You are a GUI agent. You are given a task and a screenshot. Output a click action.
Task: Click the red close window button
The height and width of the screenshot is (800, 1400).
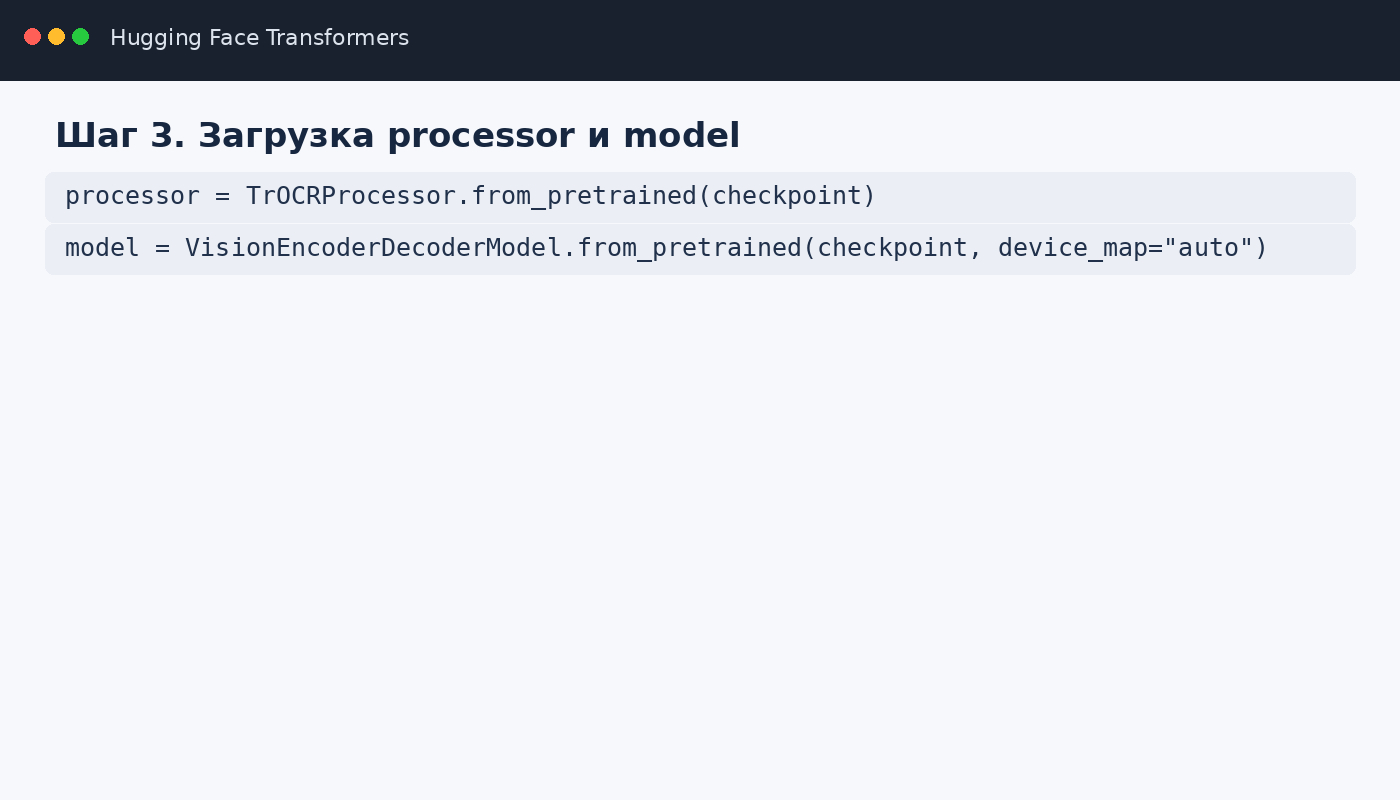click(x=32, y=37)
